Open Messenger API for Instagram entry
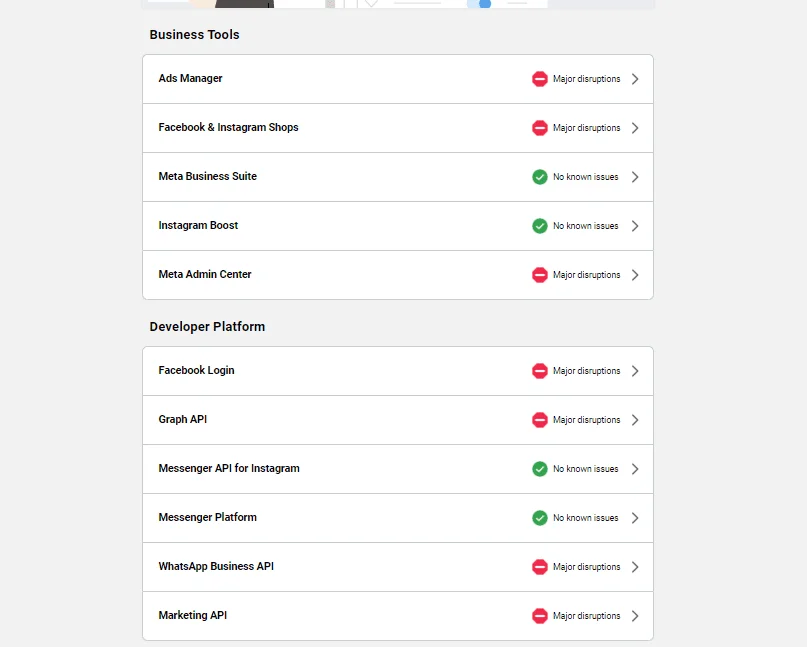This screenshot has height=647, width=807. click(398, 469)
